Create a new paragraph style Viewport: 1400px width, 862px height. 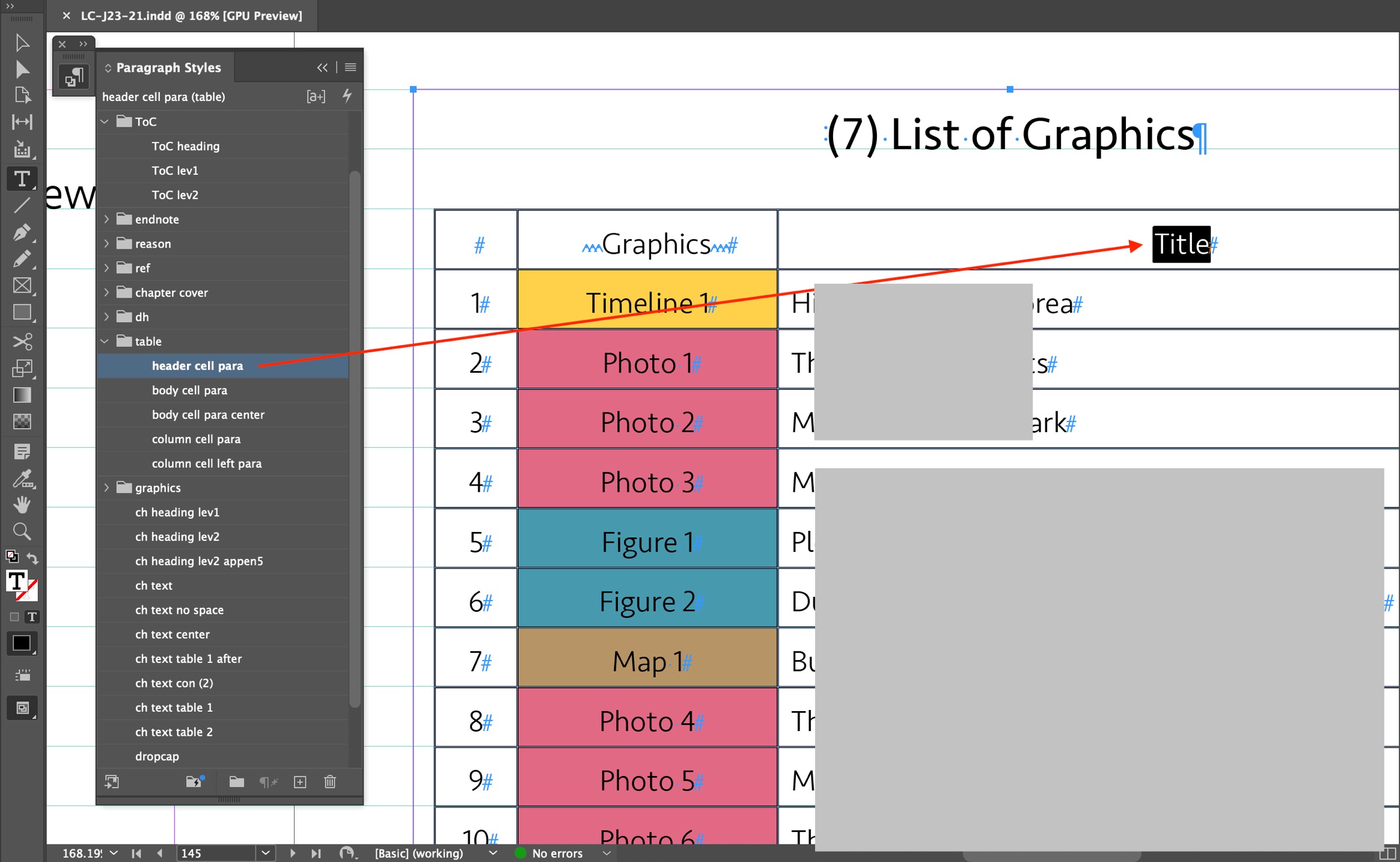(299, 781)
